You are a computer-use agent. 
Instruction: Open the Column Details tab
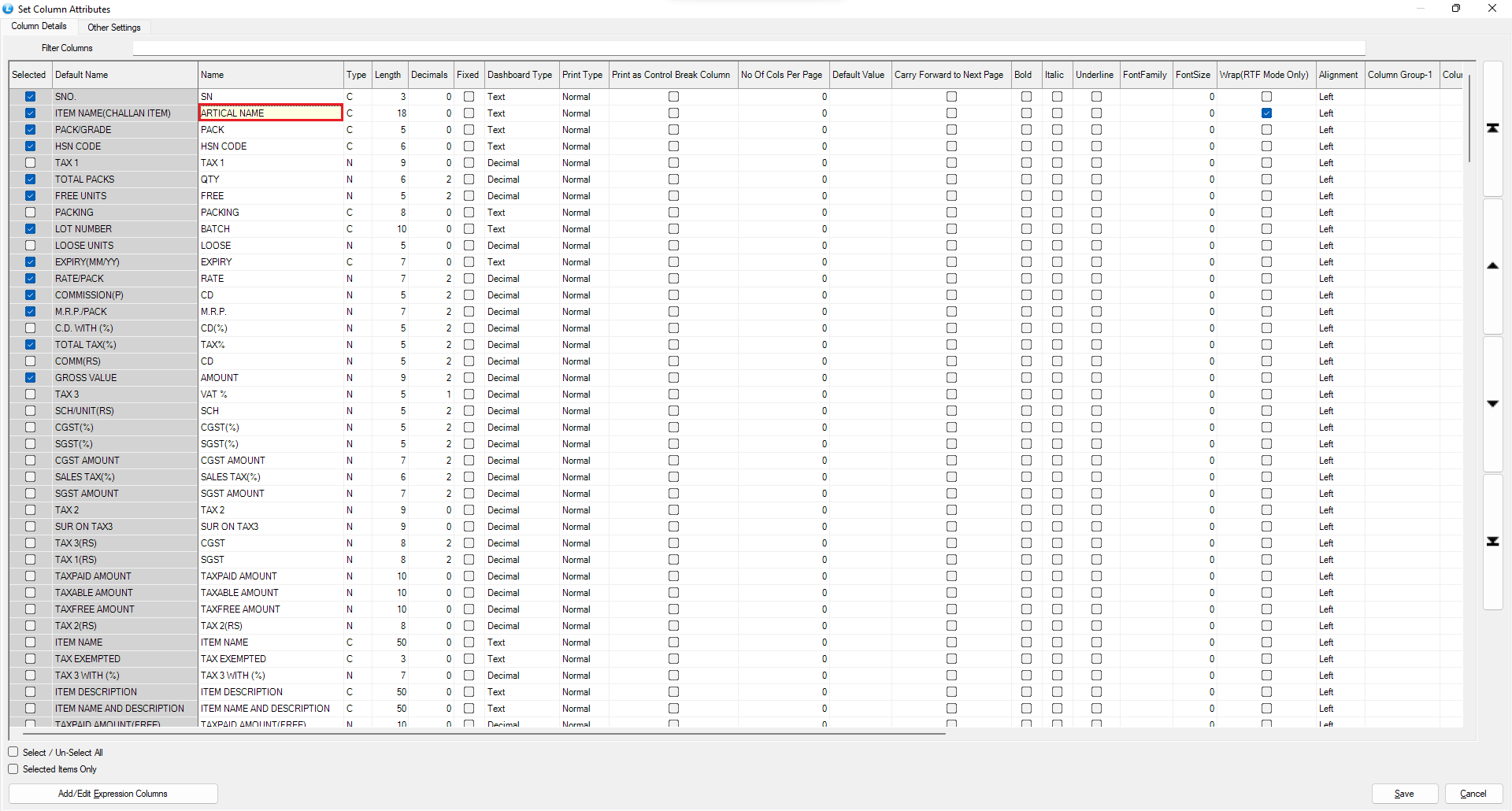tap(39, 27)
